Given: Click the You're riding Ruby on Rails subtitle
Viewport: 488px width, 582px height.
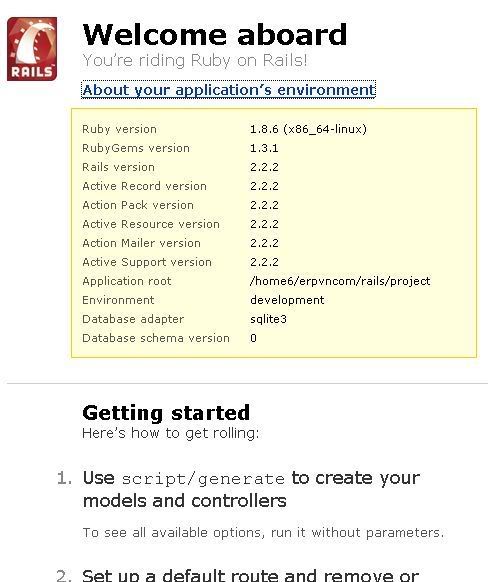Looking at the screenshot, I should 195,61.
